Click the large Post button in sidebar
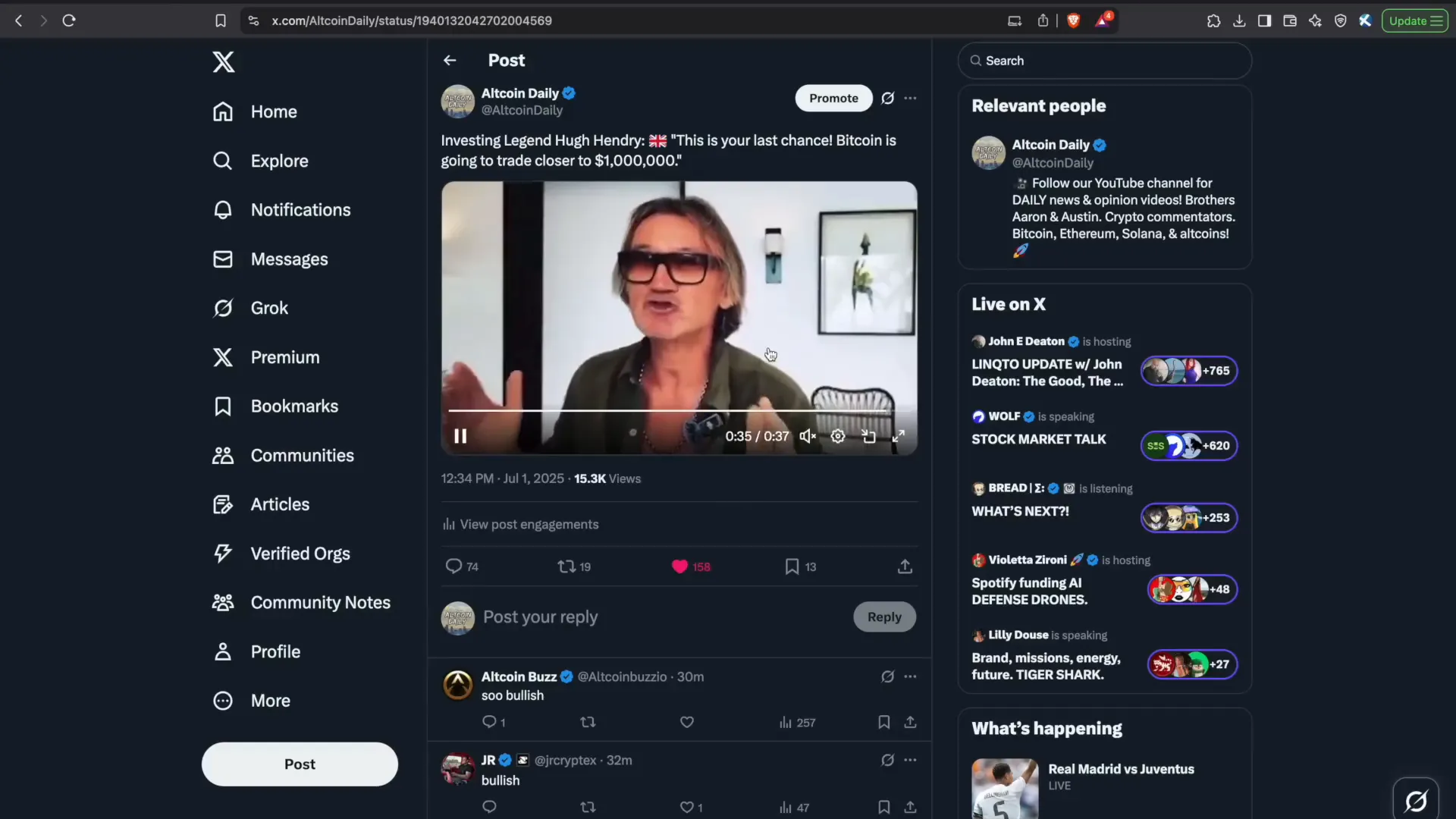Image resolution: width=1456 pixels, height=819 pixels. point(300,764)
